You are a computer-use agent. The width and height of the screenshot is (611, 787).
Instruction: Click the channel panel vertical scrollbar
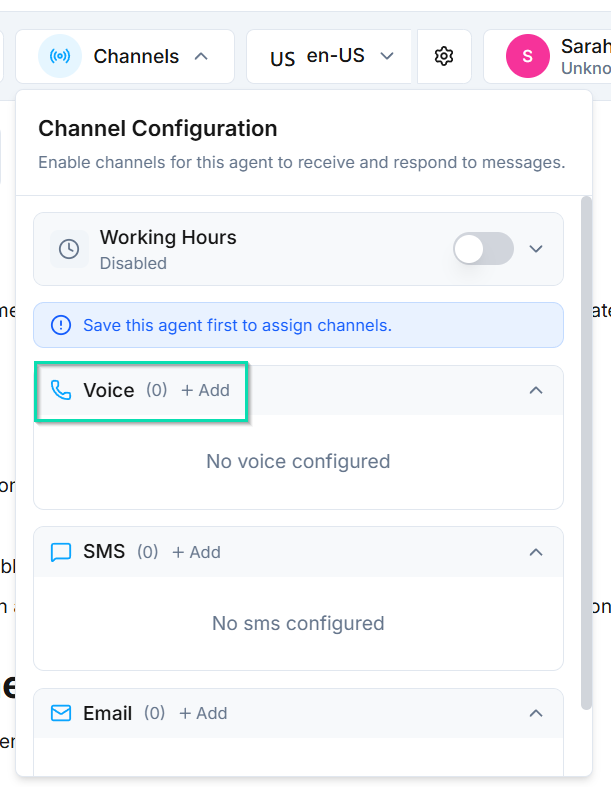[x=586, y=450]
